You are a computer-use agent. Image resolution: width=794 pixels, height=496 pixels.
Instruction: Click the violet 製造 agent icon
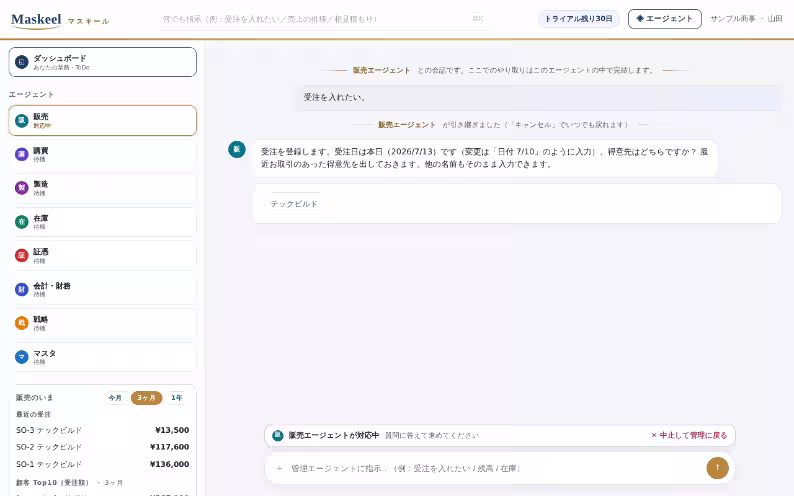pyautogui.click(x=21, y=188)
